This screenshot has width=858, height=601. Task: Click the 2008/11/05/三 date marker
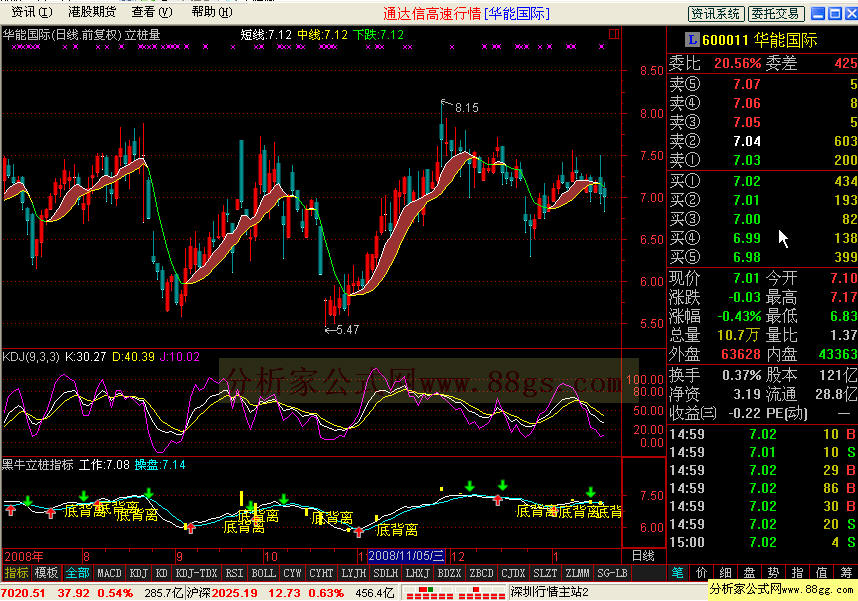tap(407, 556)
